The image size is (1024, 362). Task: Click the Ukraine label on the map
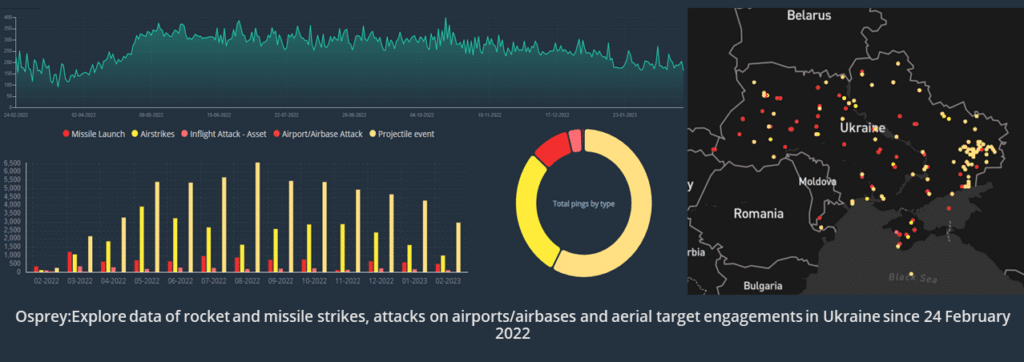point(862,128)
